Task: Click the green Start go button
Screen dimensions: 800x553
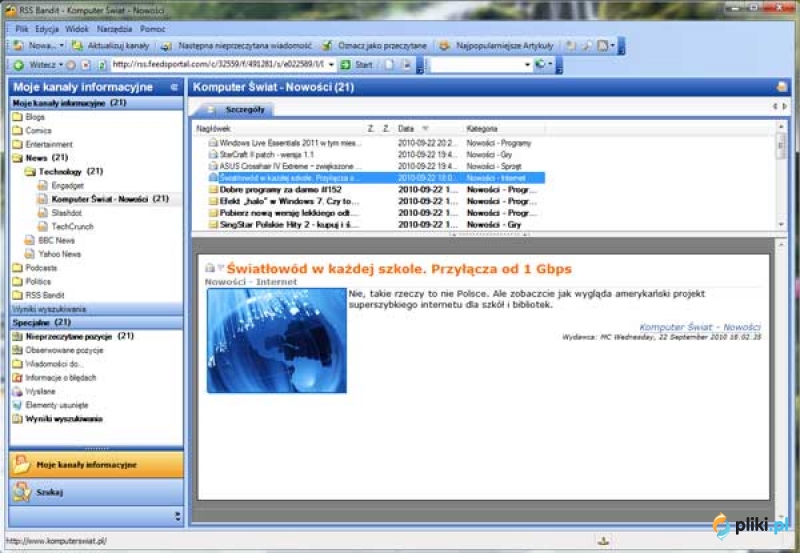Action: pyautogui.click(x=357, y=65)
